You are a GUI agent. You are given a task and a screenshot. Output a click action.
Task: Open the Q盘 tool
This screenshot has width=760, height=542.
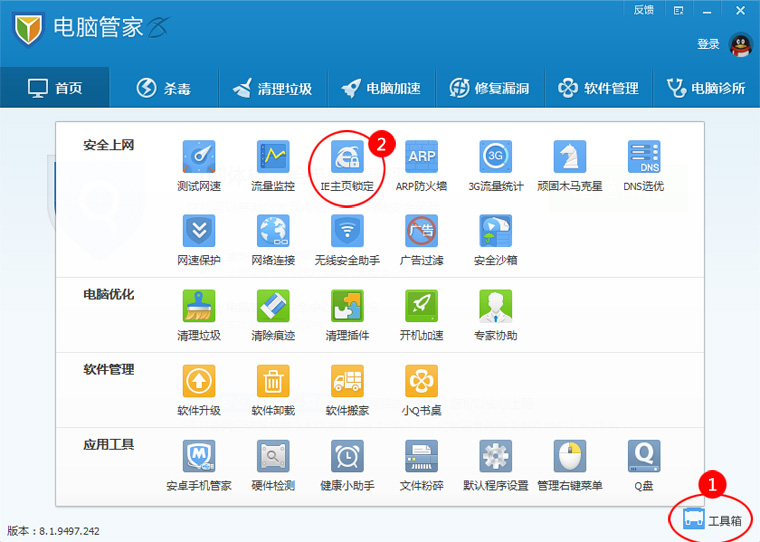tap(643, 457)
